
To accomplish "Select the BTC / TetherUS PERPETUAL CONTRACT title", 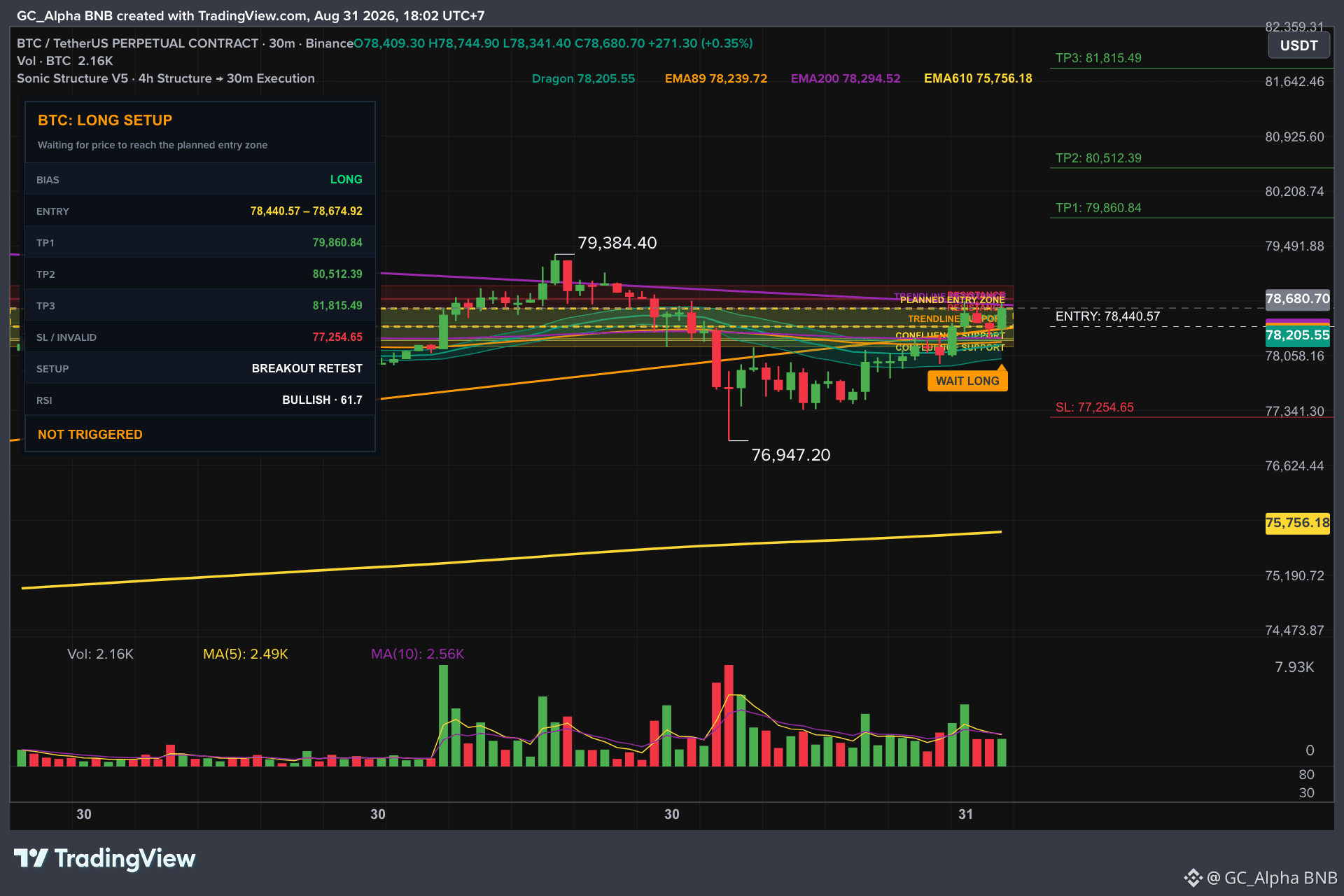I will click(x=138, y=43).
